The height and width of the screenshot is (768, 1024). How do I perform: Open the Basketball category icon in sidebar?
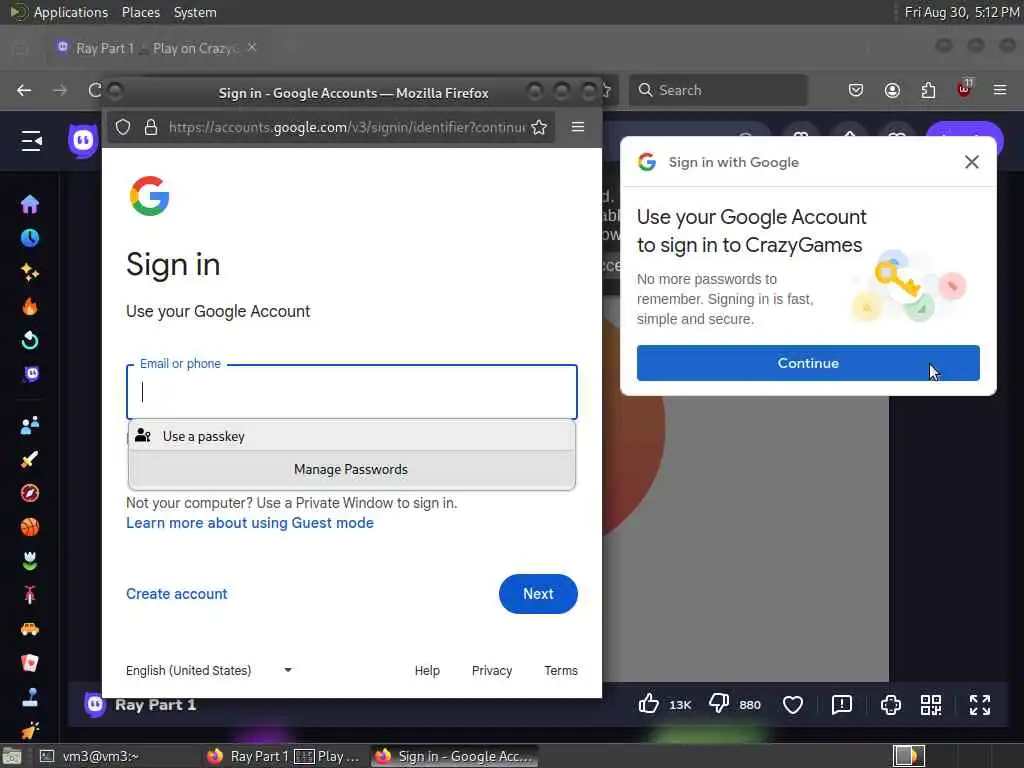pos(29,527)
